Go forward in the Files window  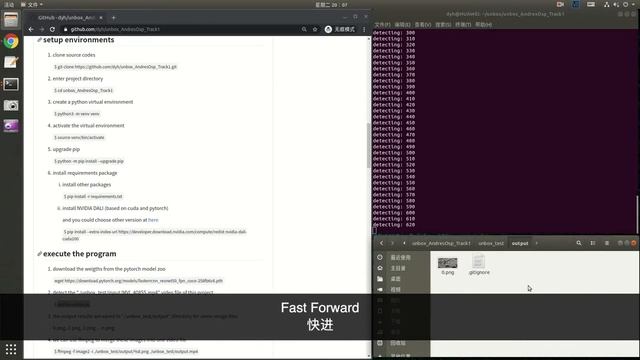tap(392, 243)
